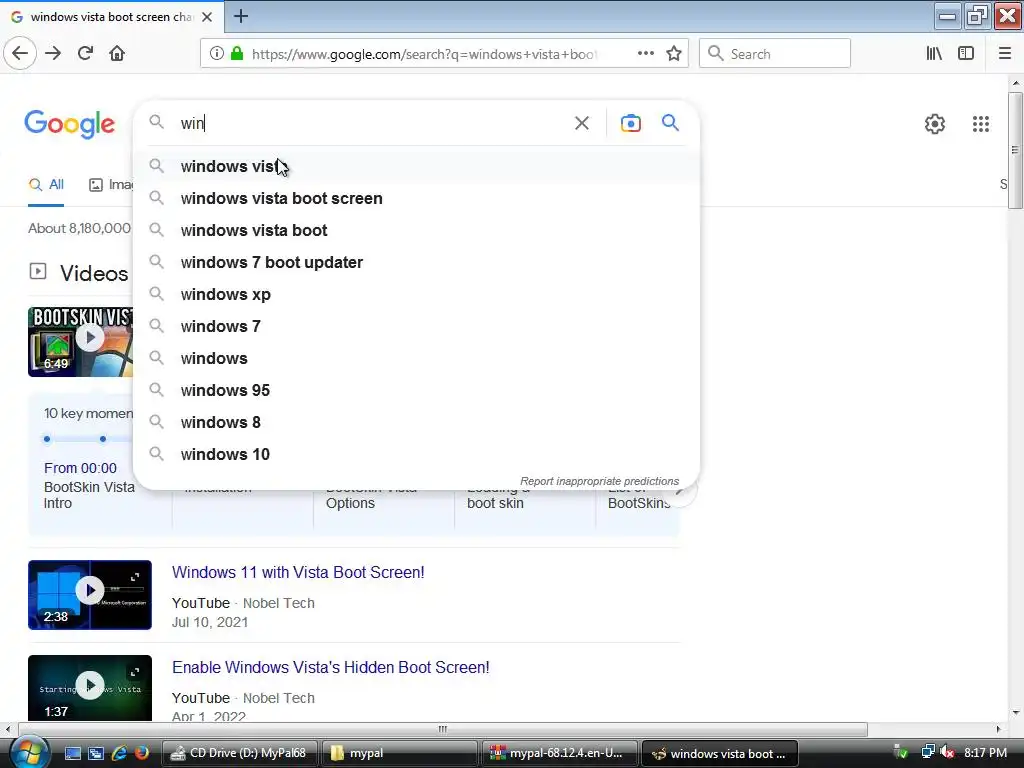Click inside the Google search input
The width and height of the screenshot is (1024, 768).
point(372,123)
